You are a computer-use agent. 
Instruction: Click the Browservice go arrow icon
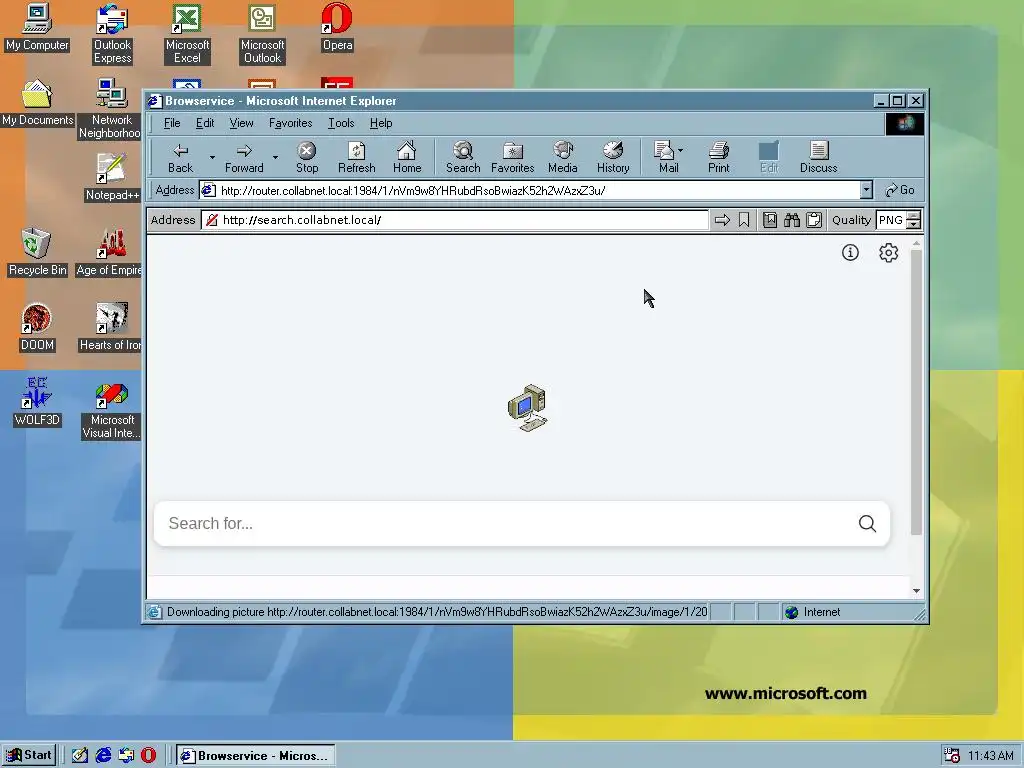click(x=722, y=220)
